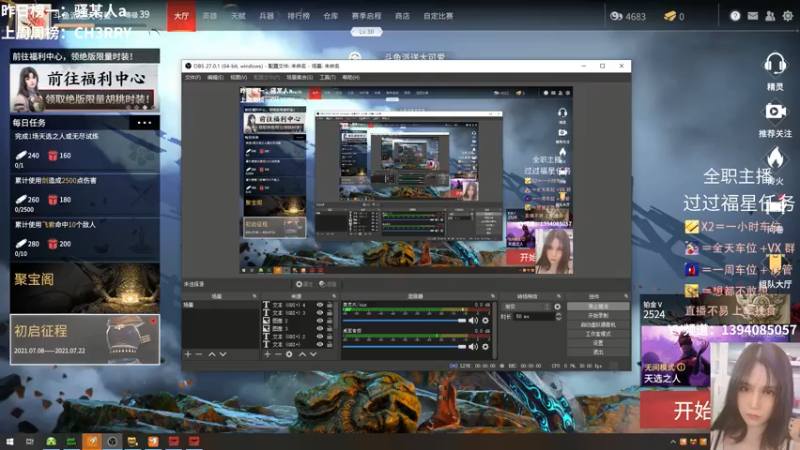Open the friends icon in game header
Viewport: 800px width, 450px height.
pos(770,16)
